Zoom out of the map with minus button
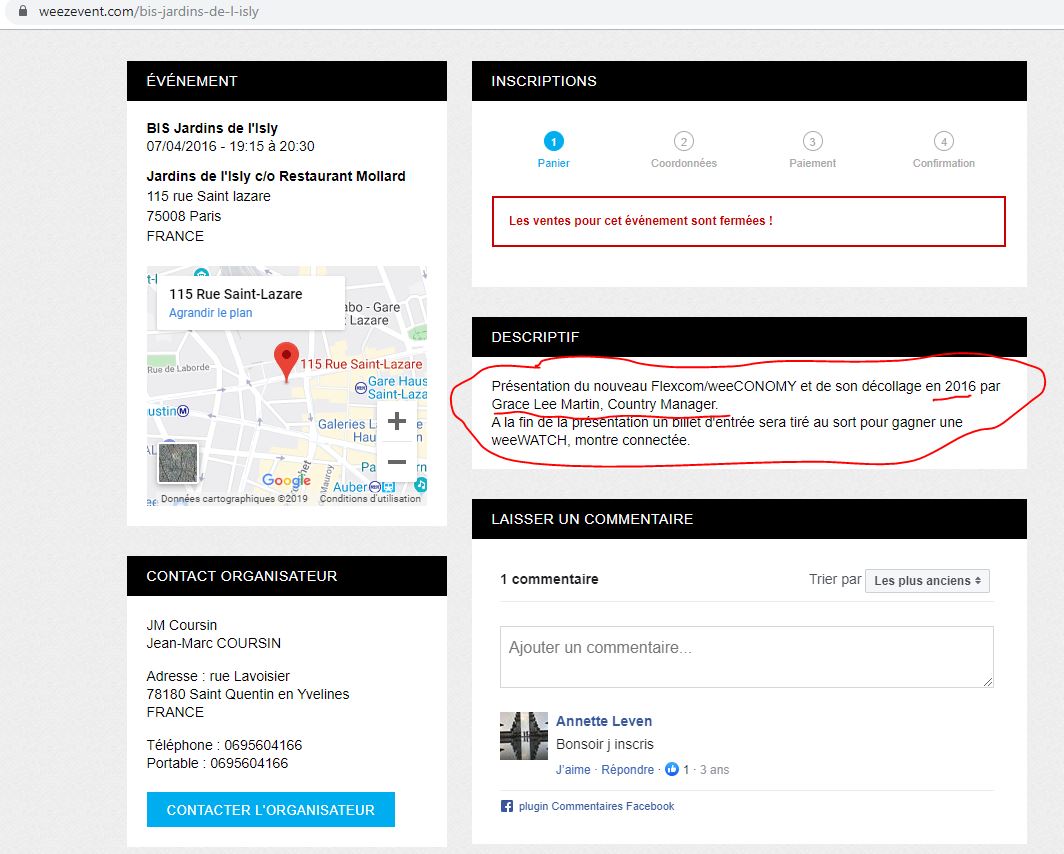The height and width of the screenshot is (854, 1064). 396,462
